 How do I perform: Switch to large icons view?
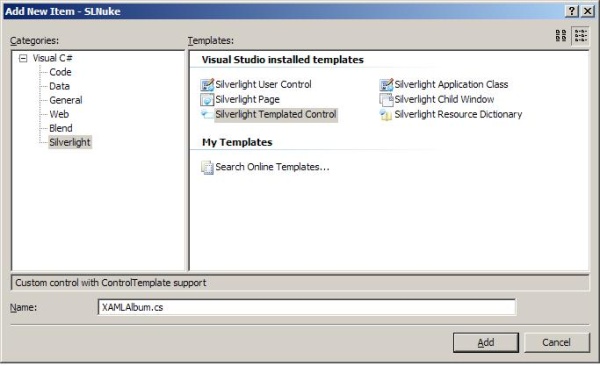pyautogui.click(x=561, y=36)
